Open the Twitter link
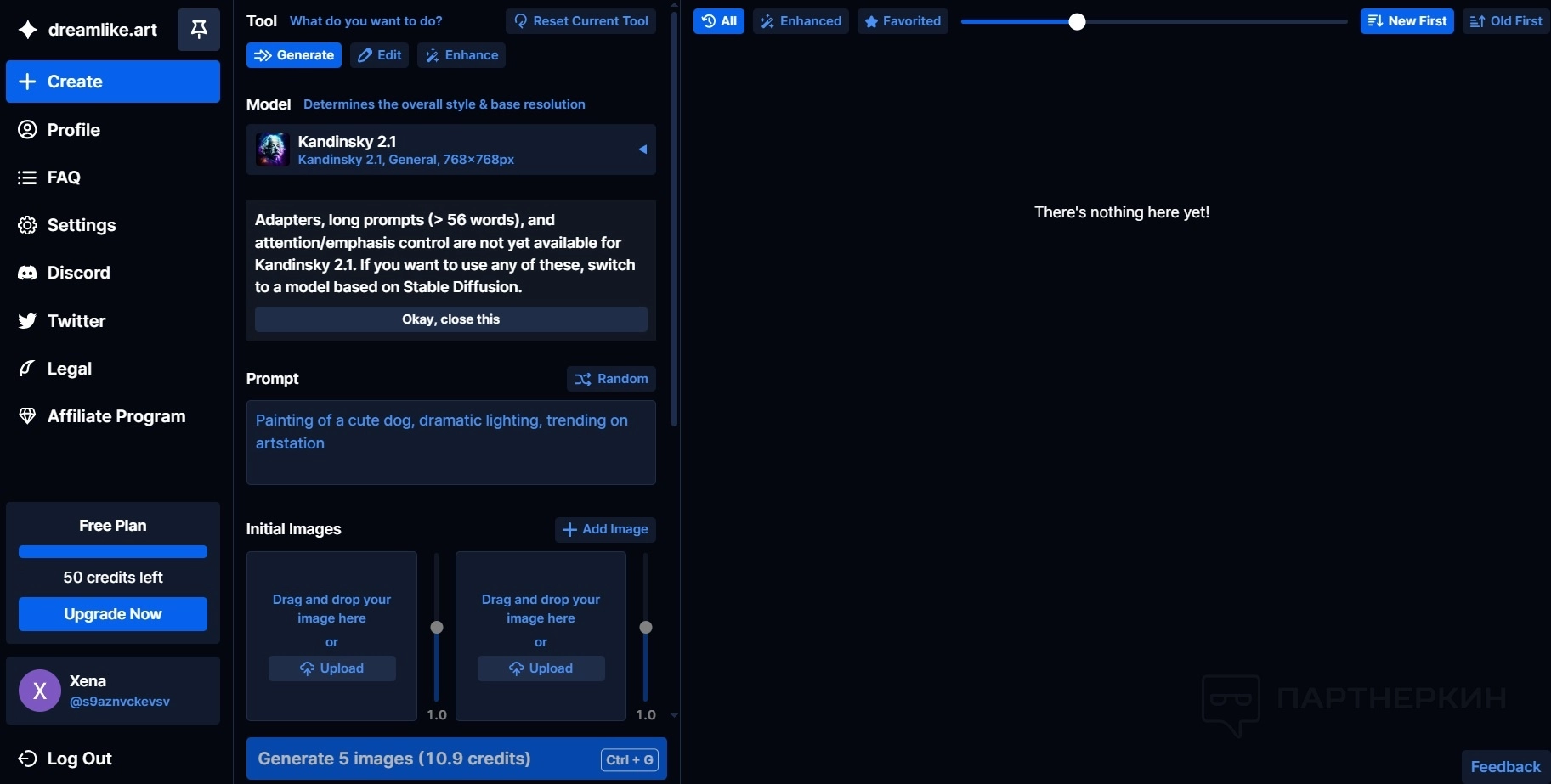The width and height of the screenshot is (1551, 784). pyautogui.click(x=113, y=321)
